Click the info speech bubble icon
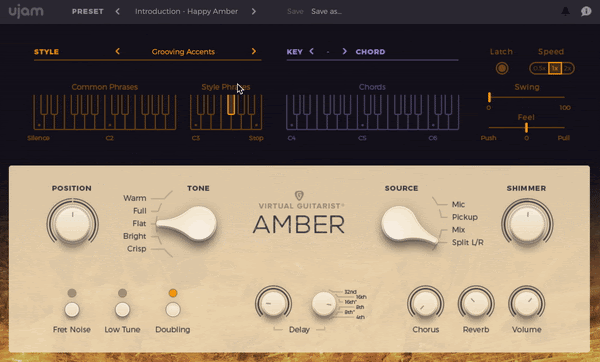 pyautogui.click(x=586, y=11)
